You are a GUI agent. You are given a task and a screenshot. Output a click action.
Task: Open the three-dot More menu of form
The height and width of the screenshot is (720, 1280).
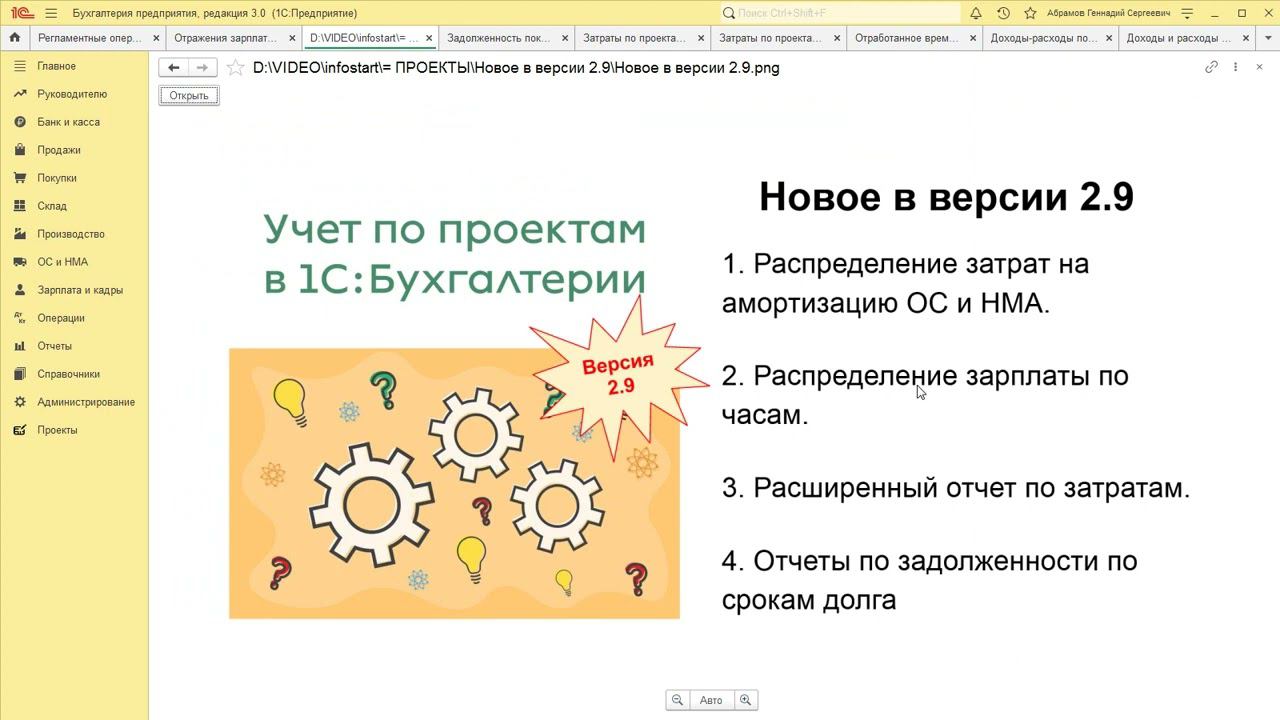[x=1235, y=67]
